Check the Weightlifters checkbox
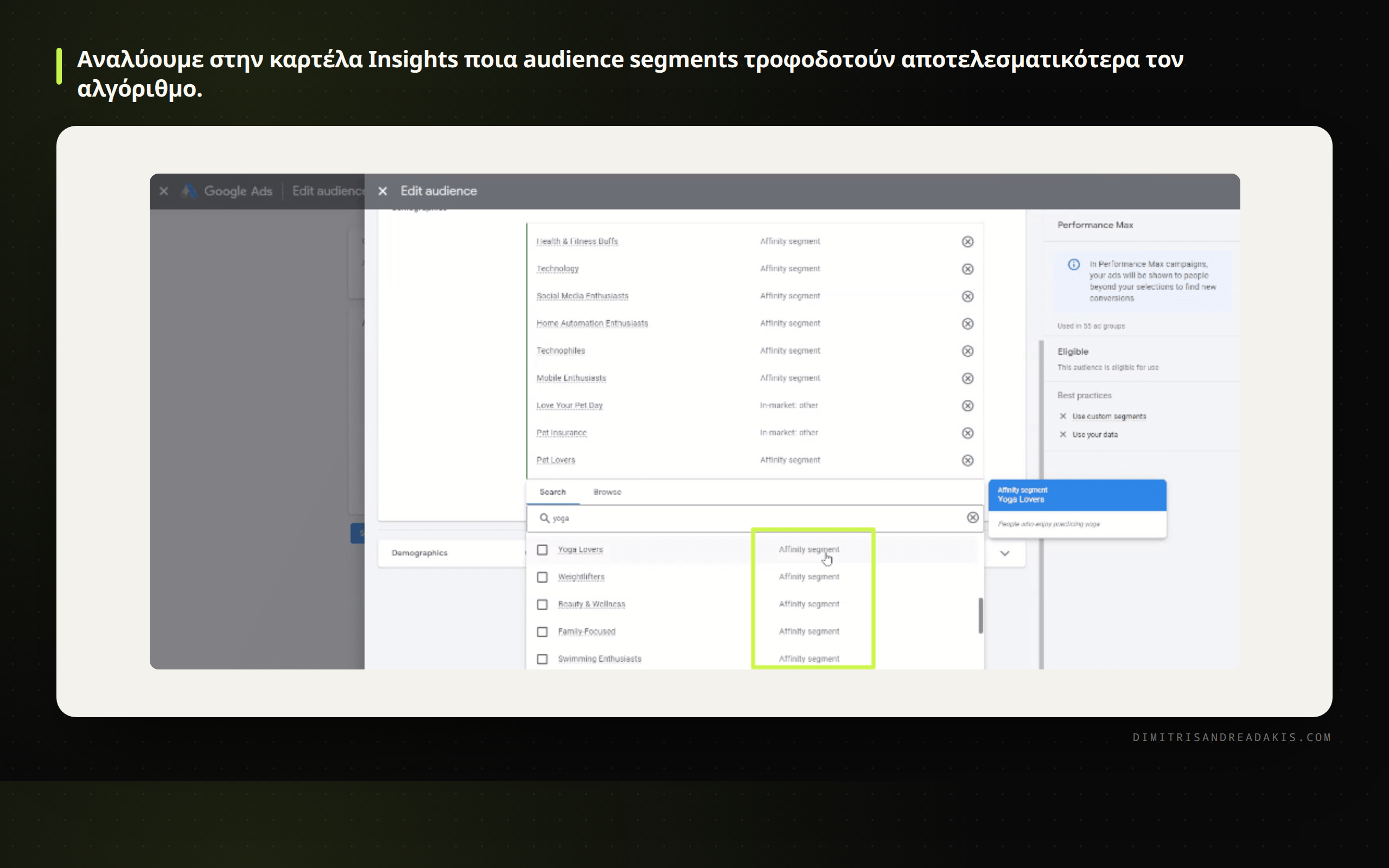The height and width of the screenshot is (868, 1389). (542, 577)
